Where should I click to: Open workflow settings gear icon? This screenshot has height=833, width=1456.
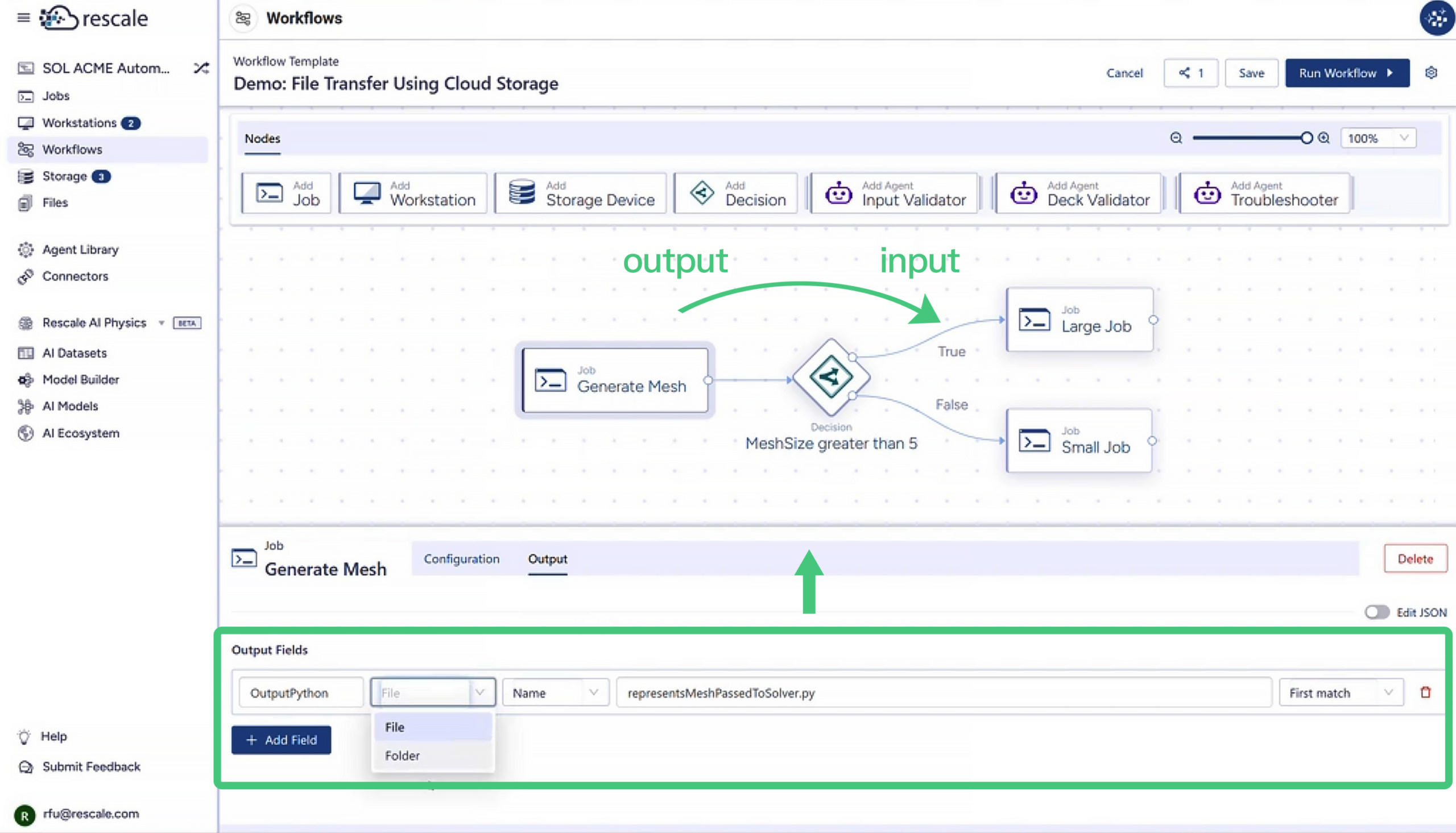(1432, 73)
